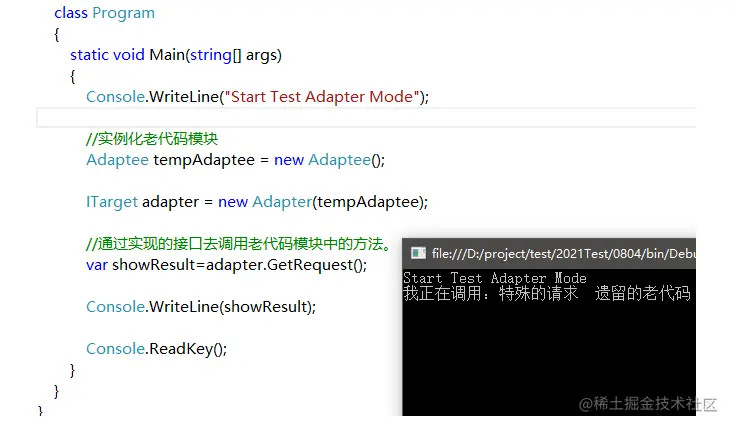Click 'Console.WriteLine(showResult);' line

tap(201, 307)
